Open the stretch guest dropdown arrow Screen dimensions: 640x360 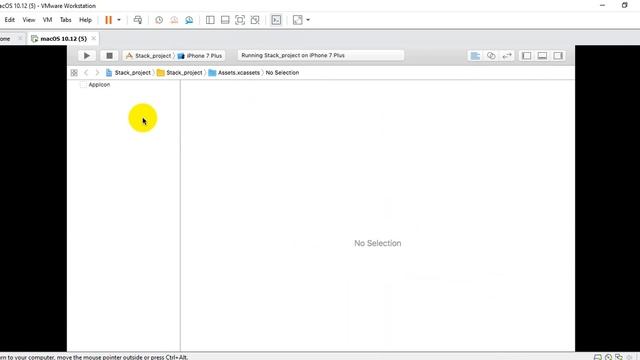[x=308, y=20]
